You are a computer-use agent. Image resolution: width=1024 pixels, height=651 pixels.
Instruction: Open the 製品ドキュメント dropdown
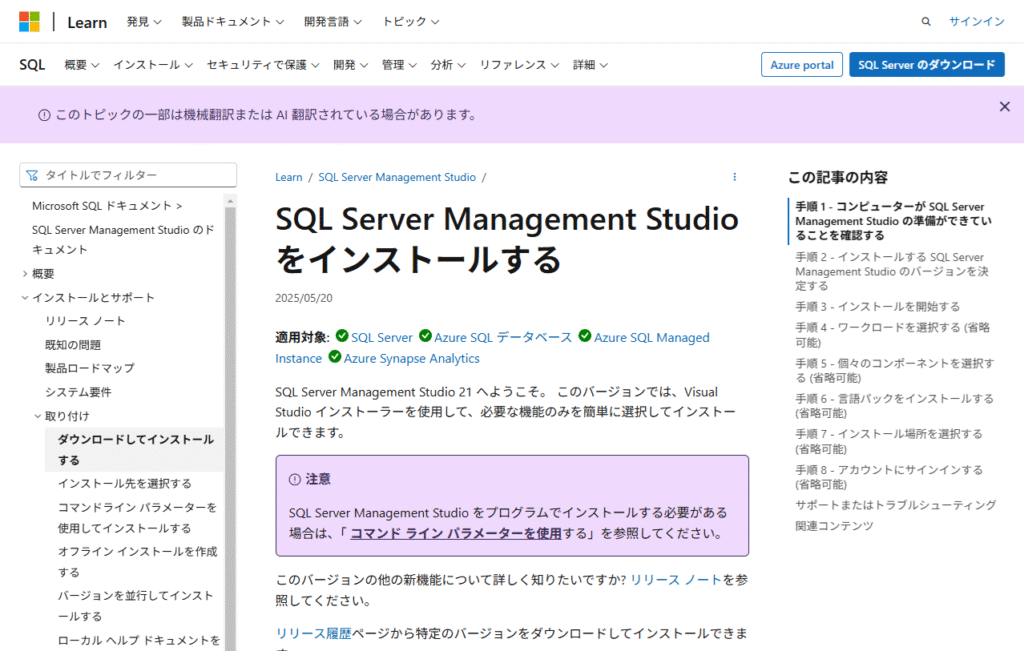232,22
